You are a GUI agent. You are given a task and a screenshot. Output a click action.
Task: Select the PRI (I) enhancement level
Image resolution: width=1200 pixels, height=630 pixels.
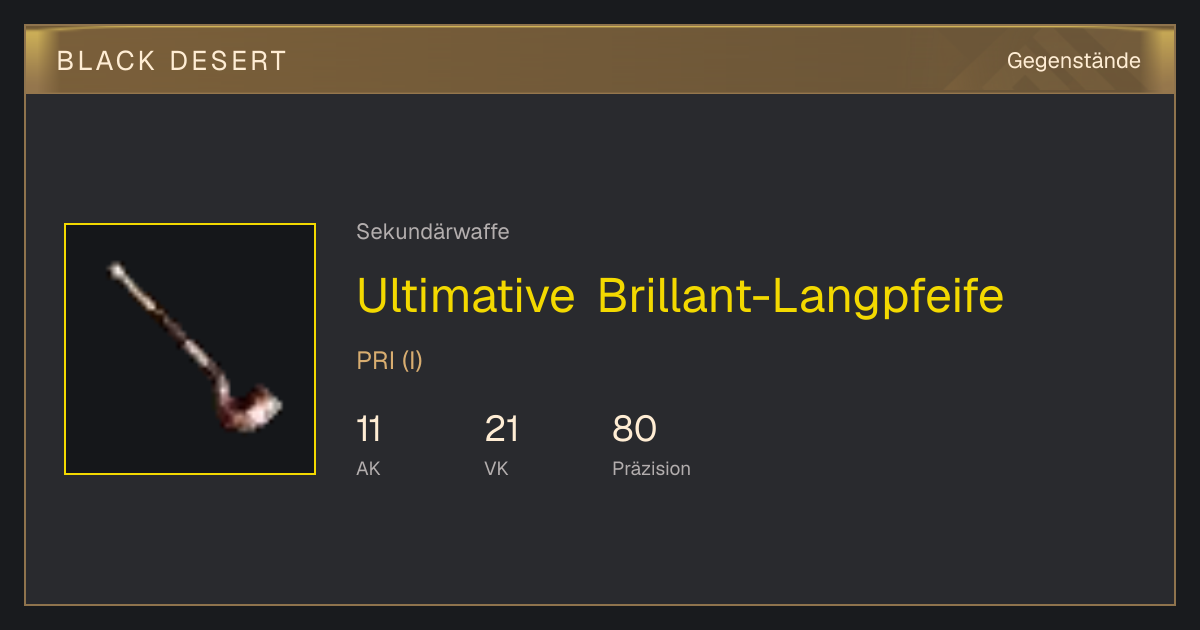390,361
